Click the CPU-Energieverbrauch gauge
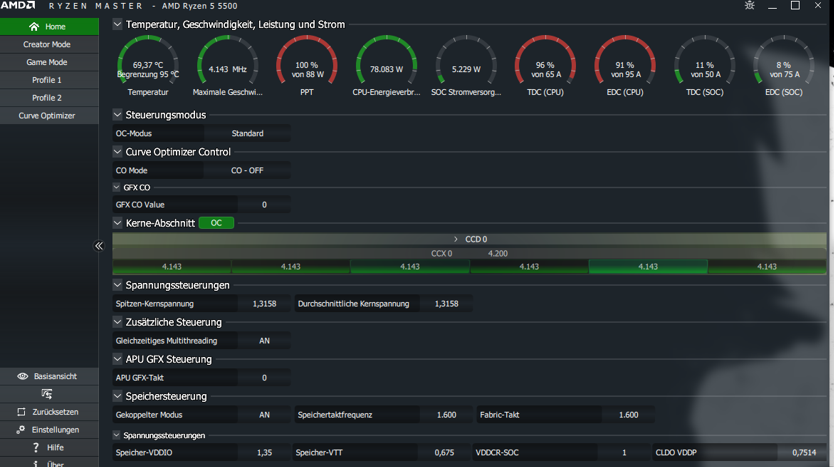The width and height of the screenshot is (834, 467). tap(387, 66)
